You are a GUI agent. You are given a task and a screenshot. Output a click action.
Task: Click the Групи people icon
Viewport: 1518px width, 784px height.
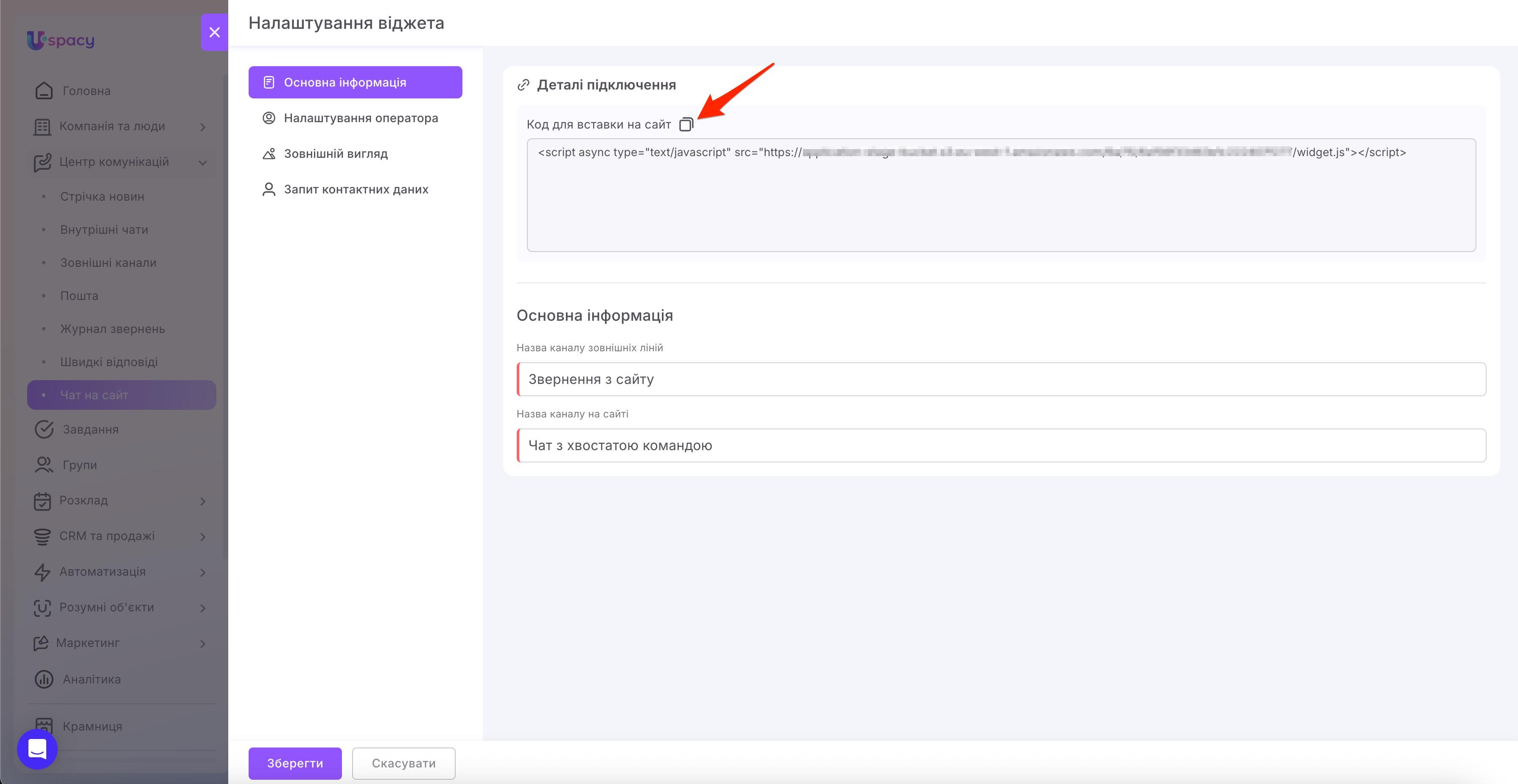44,465
